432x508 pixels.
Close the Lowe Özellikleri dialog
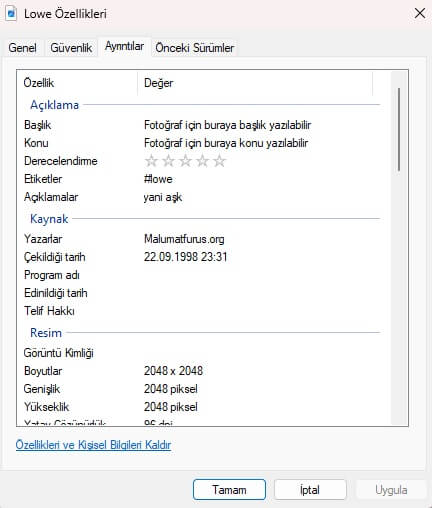click(x=420, y=13)
